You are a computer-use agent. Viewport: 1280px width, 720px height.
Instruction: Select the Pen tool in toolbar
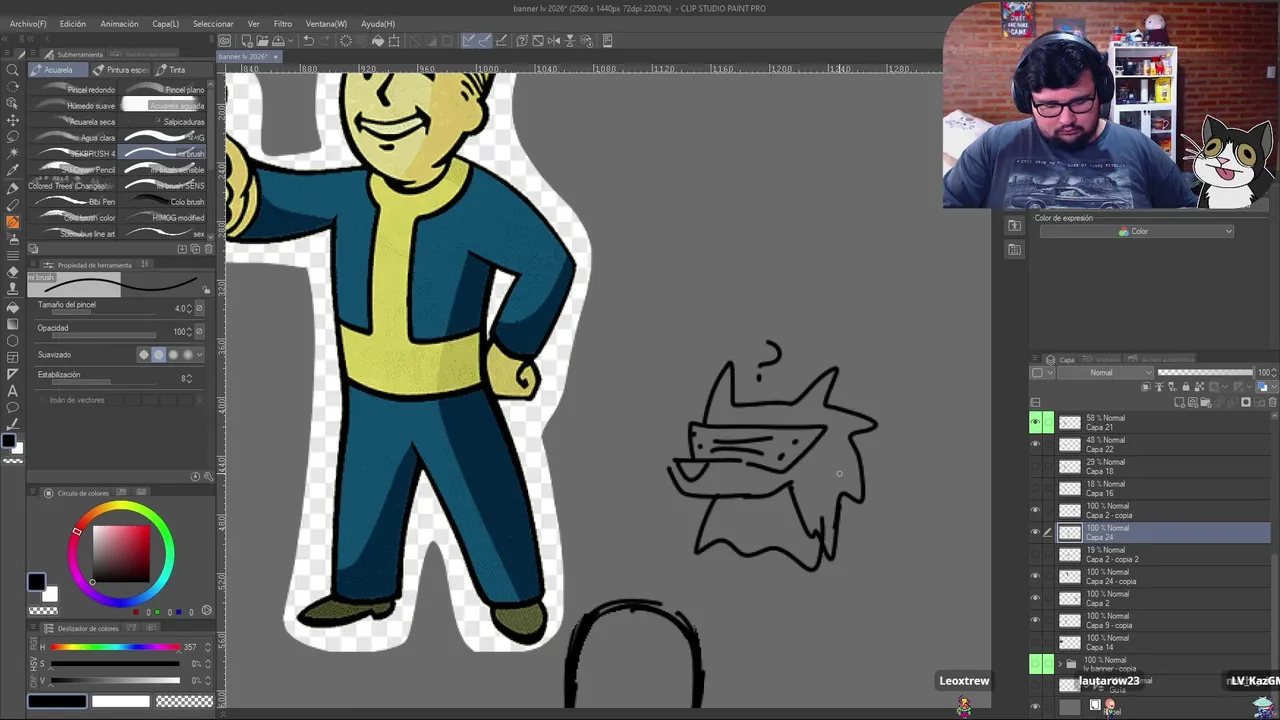coord(12,188)
